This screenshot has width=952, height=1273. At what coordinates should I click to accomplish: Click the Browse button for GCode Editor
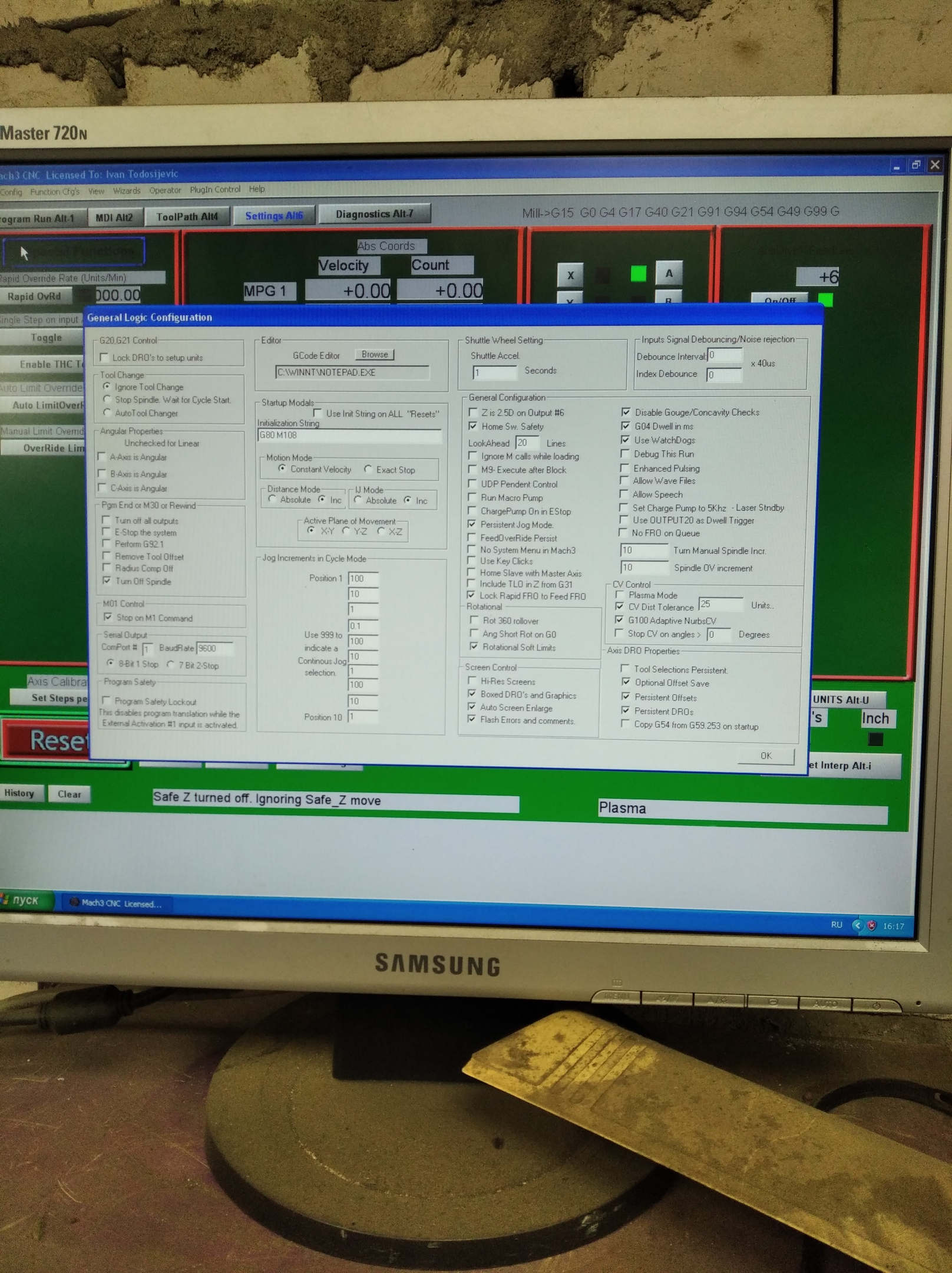(375, 354)
